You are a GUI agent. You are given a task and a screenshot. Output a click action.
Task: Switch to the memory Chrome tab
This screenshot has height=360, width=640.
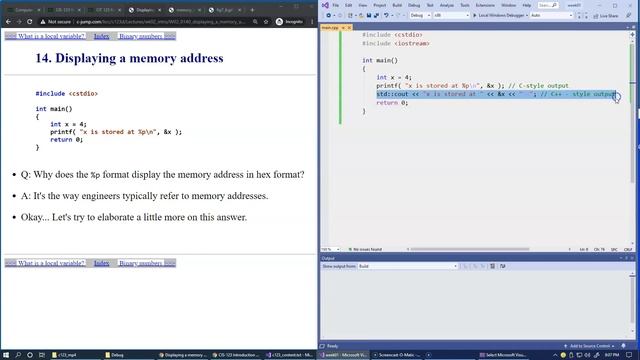(184, 10)
